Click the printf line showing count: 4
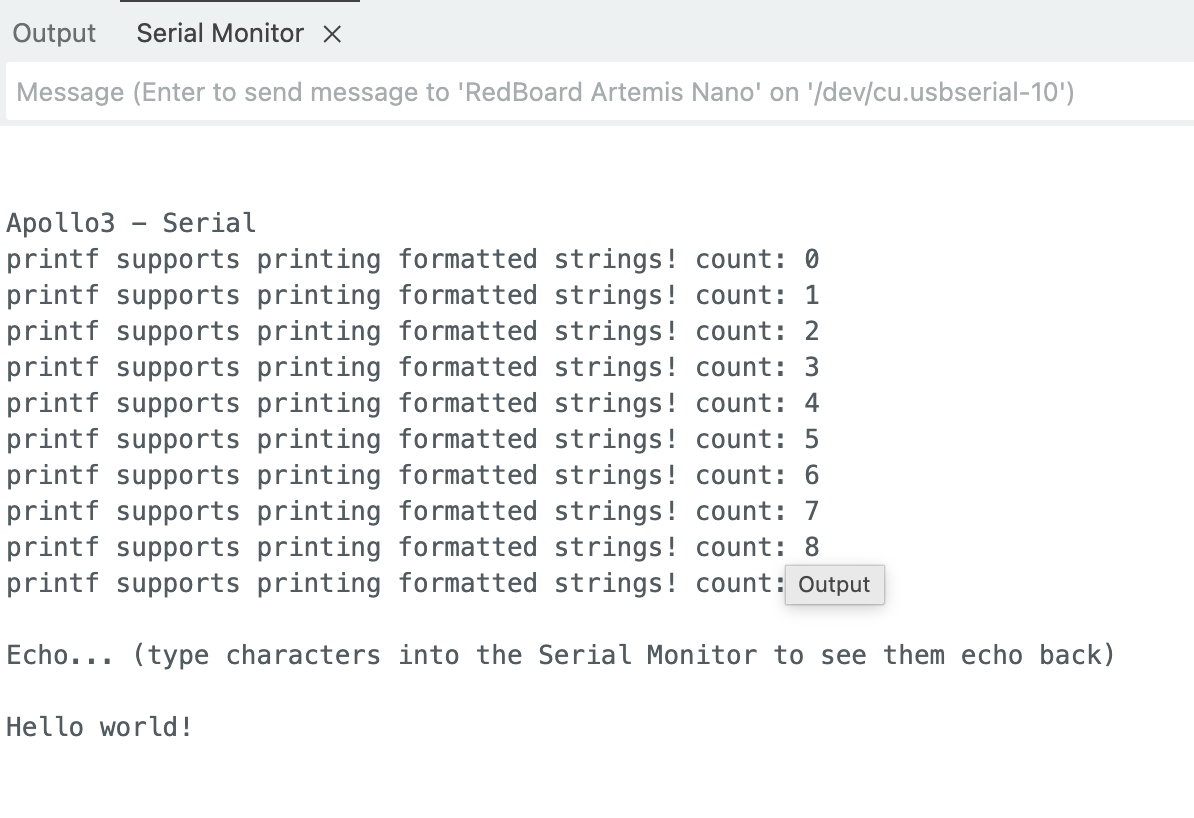This screenshot has width=1194, height=818. coord(411,403)
